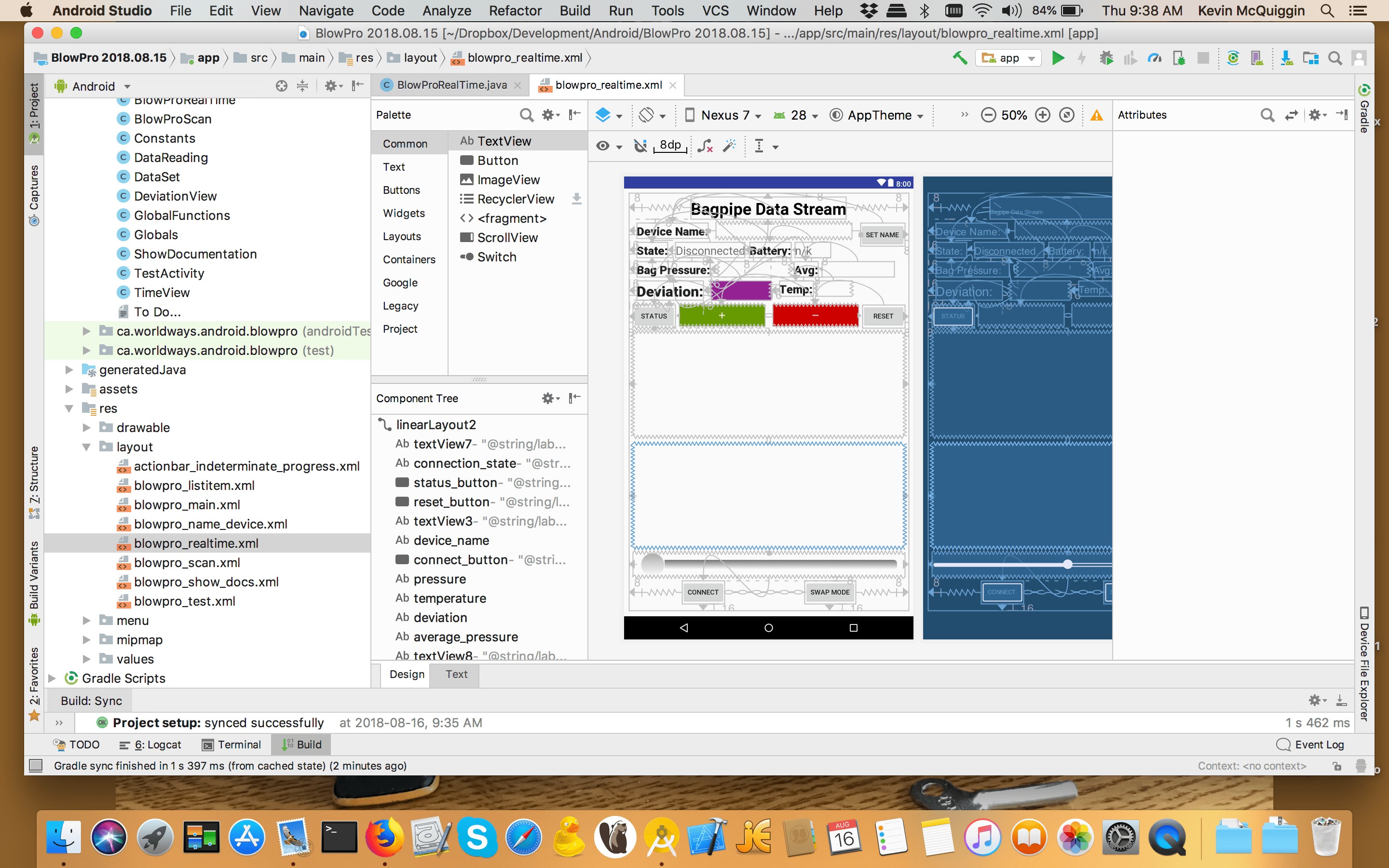1389x868 pixels.
Task: Select connect_button in the Component Tree
Action: pos(460,559)
